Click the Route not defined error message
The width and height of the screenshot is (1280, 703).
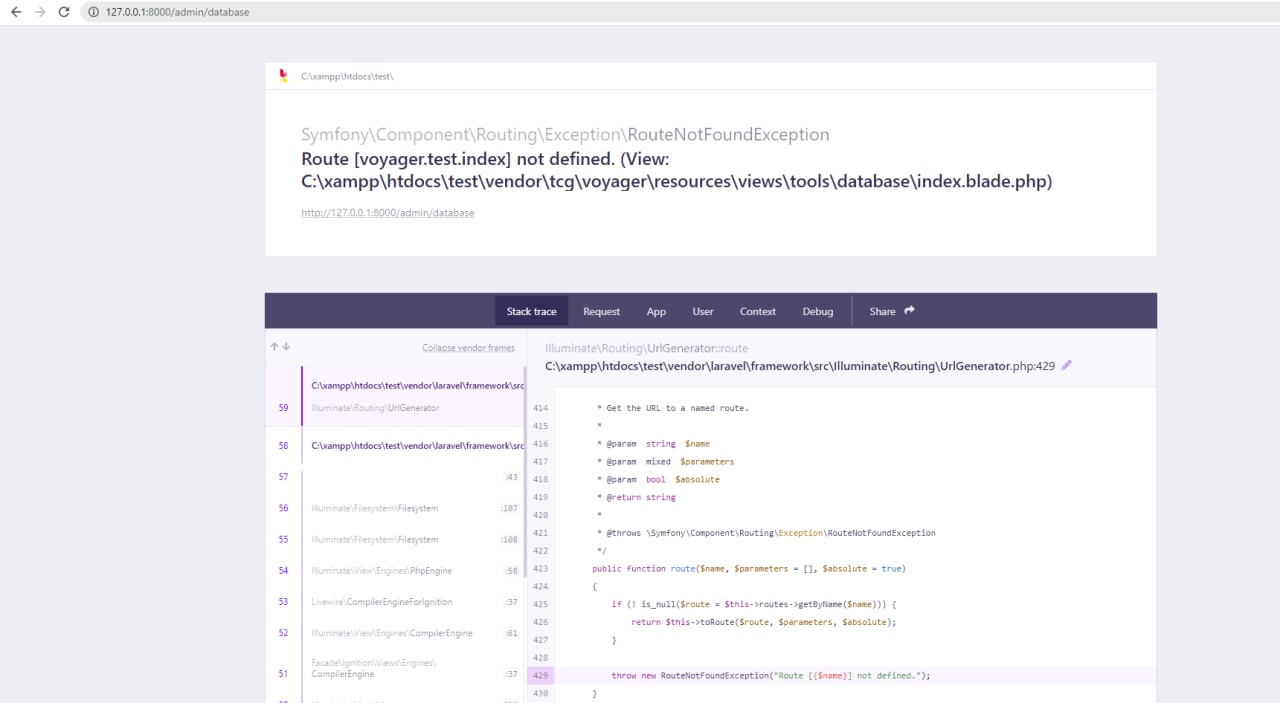(x=676, y=170)
